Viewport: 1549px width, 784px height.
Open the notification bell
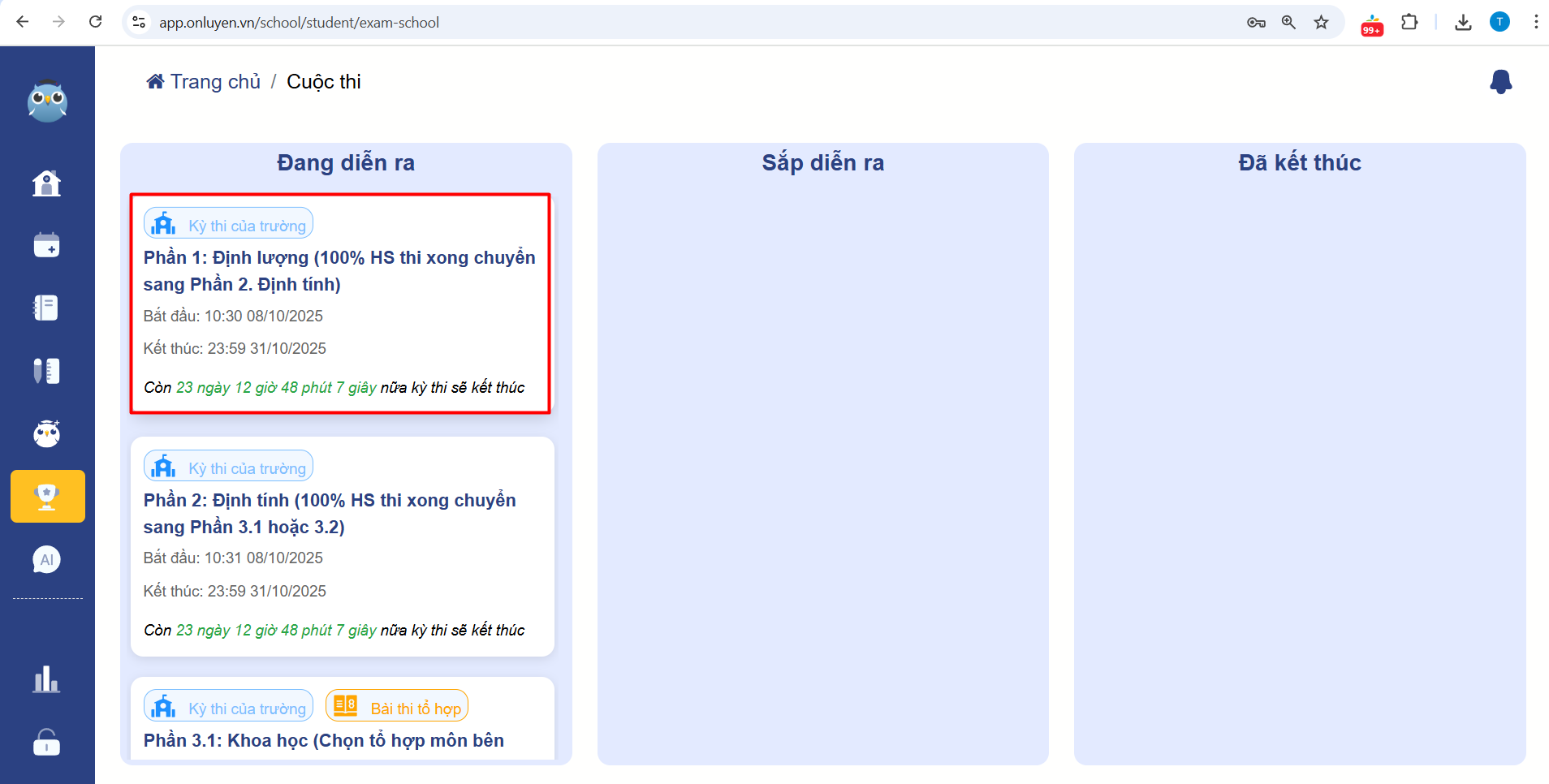coord(1500,82)
